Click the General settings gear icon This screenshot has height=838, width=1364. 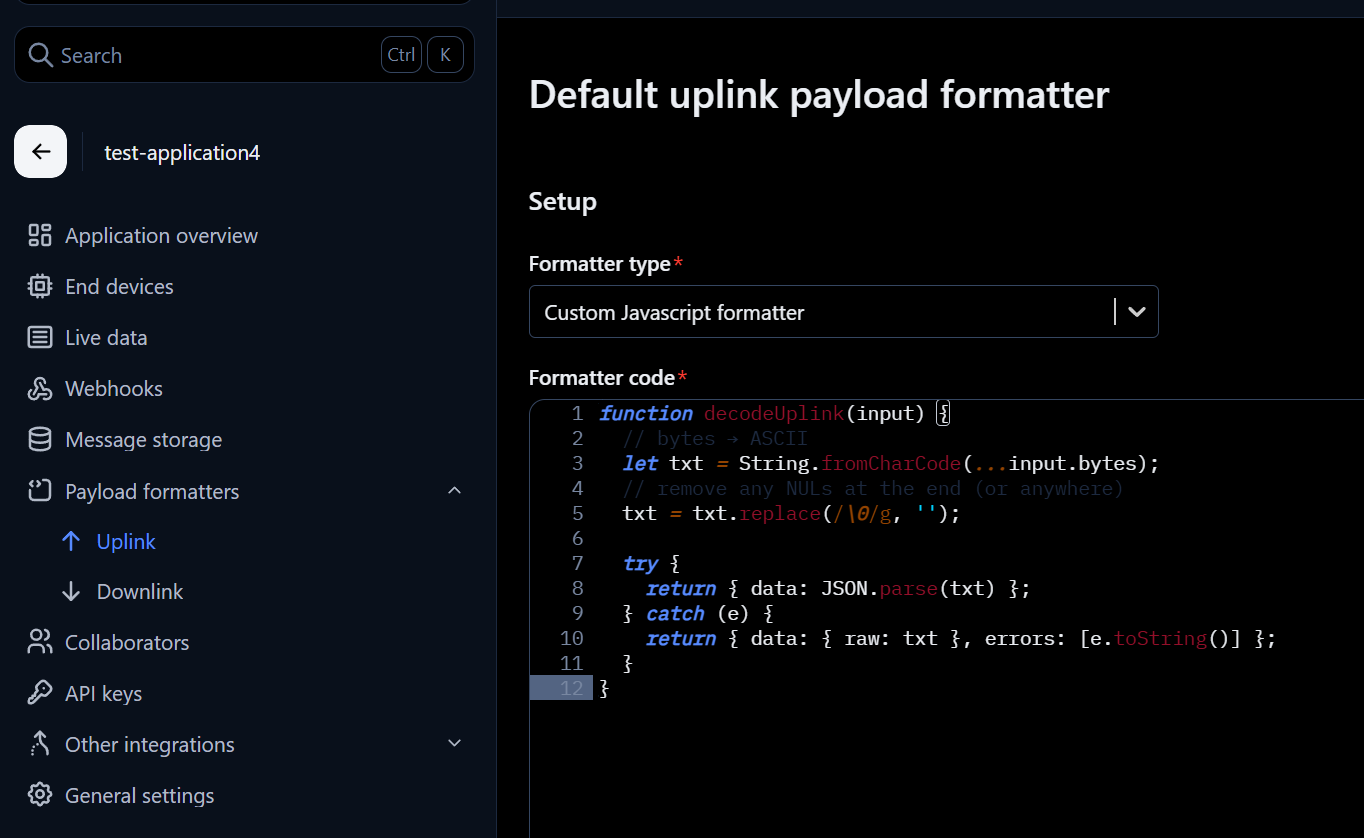click(40, 796)
